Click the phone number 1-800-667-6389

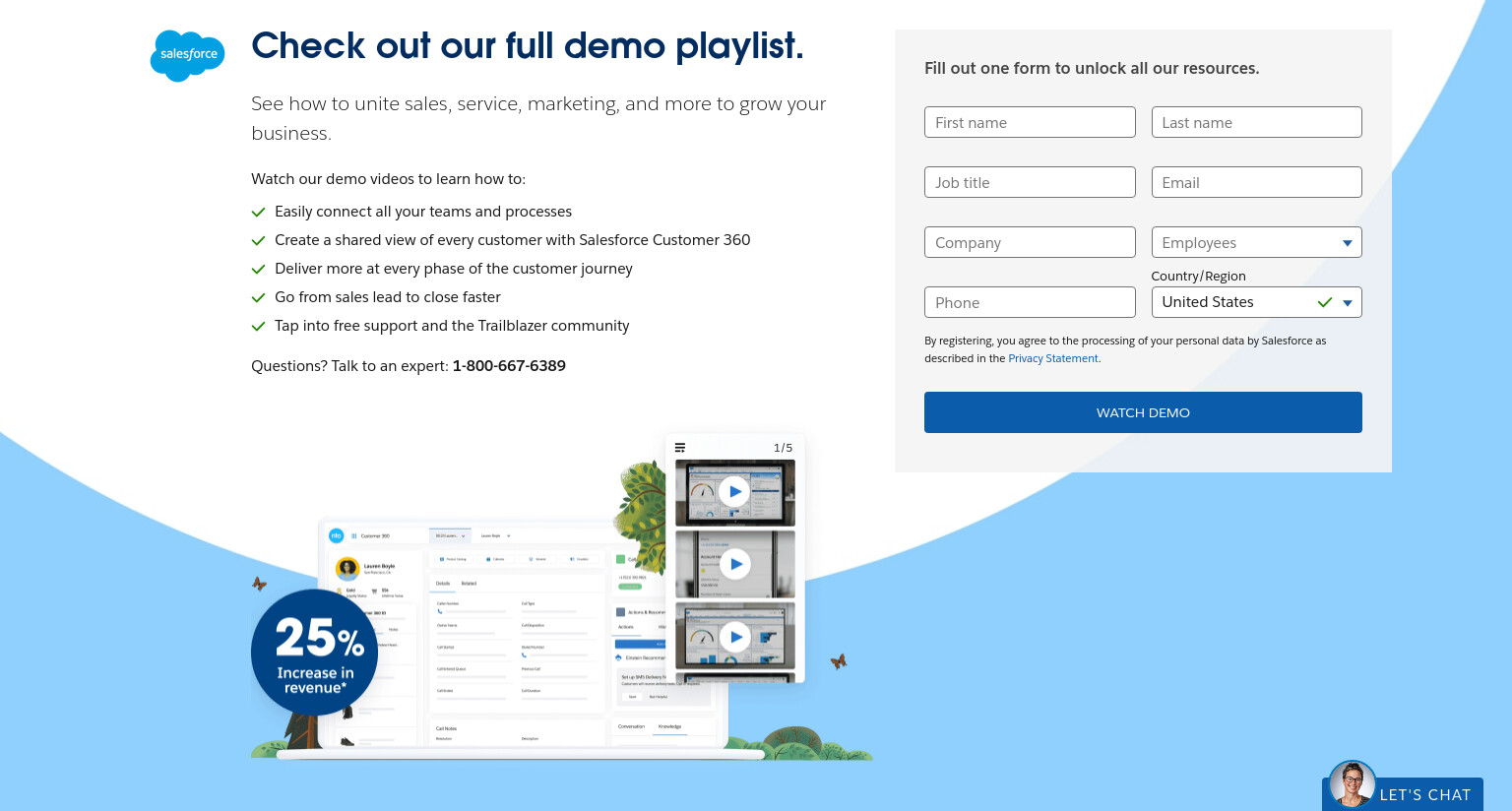click(509, 366)
